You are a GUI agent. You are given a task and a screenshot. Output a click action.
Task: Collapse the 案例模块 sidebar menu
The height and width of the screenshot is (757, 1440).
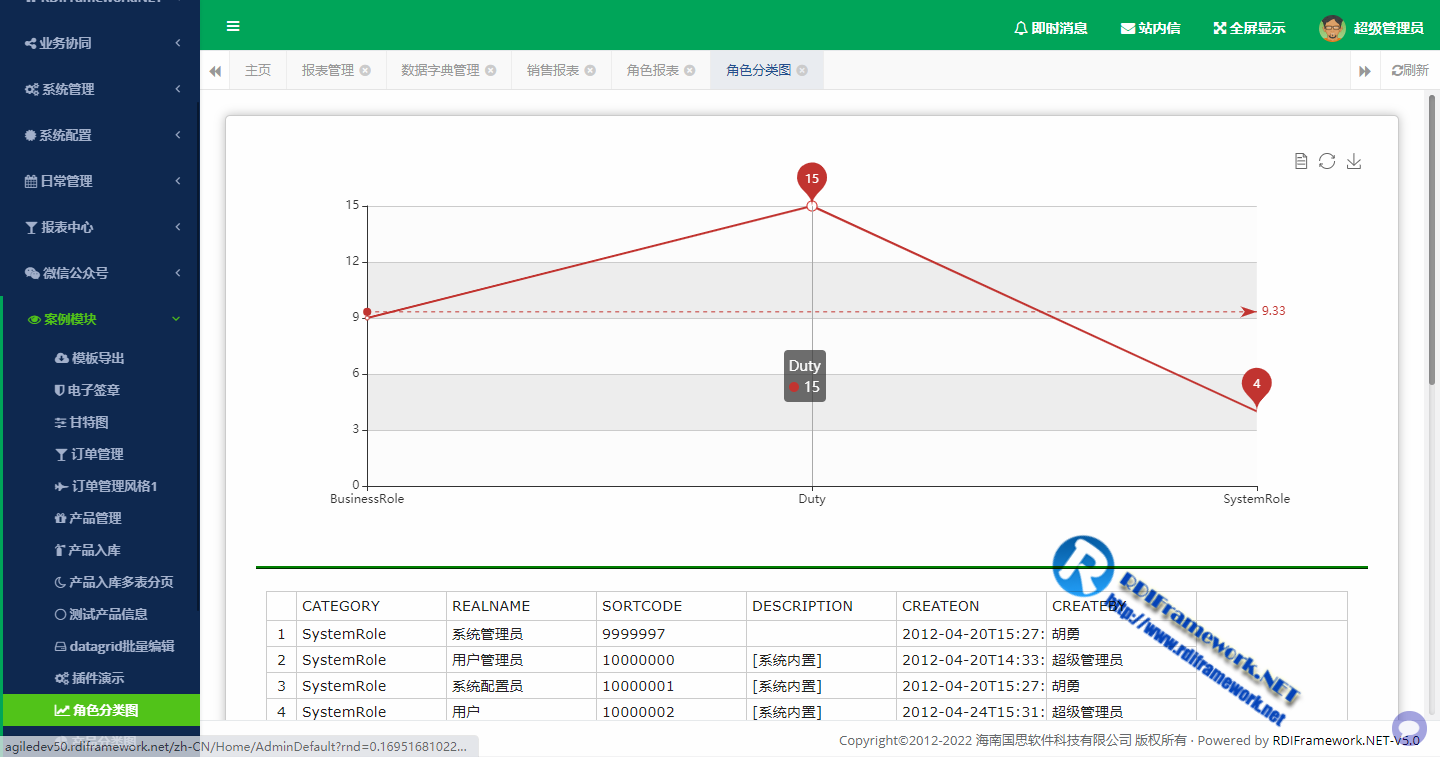point(100,319)
